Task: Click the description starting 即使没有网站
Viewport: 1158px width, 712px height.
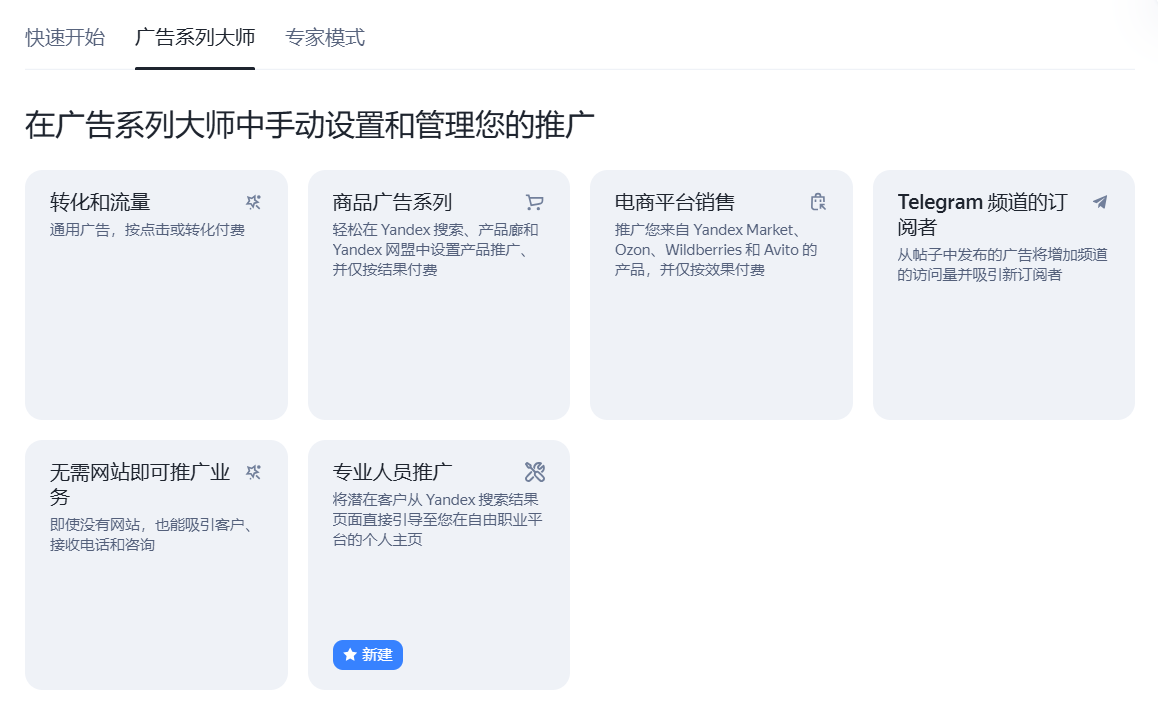Action: (x=152, y=535)
